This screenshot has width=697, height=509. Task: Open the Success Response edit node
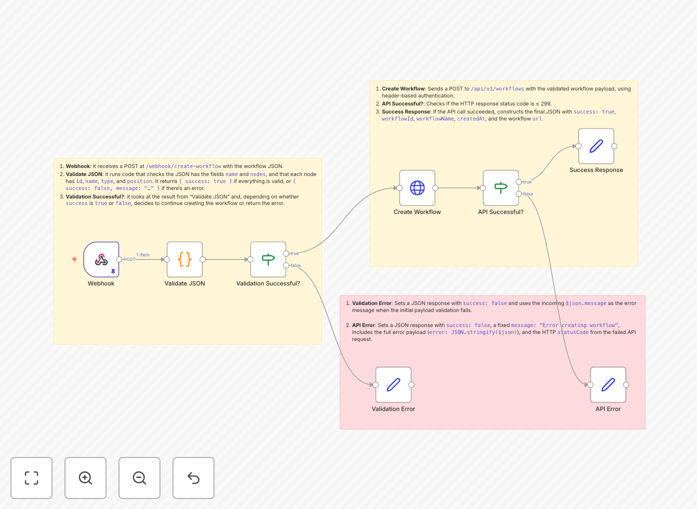pos(596,146)
